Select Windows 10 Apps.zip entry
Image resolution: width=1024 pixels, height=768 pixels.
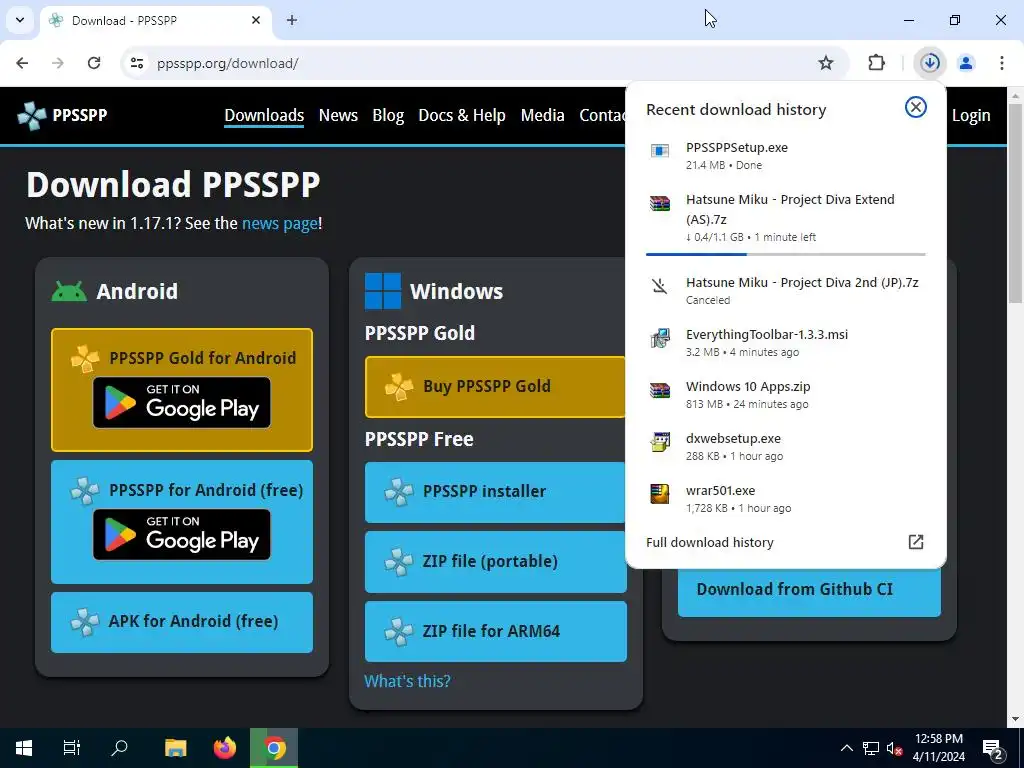[x=786, y=394]
